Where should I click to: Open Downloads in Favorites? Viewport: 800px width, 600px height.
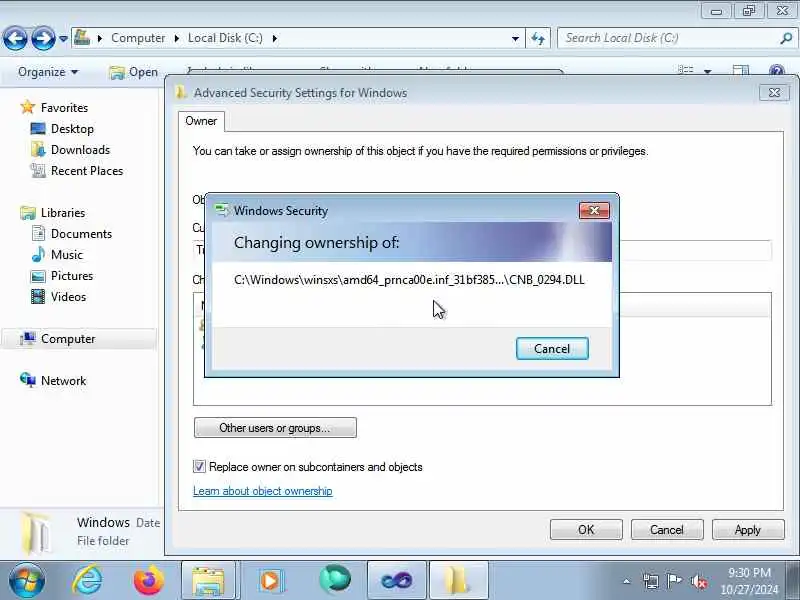point(81,149)
